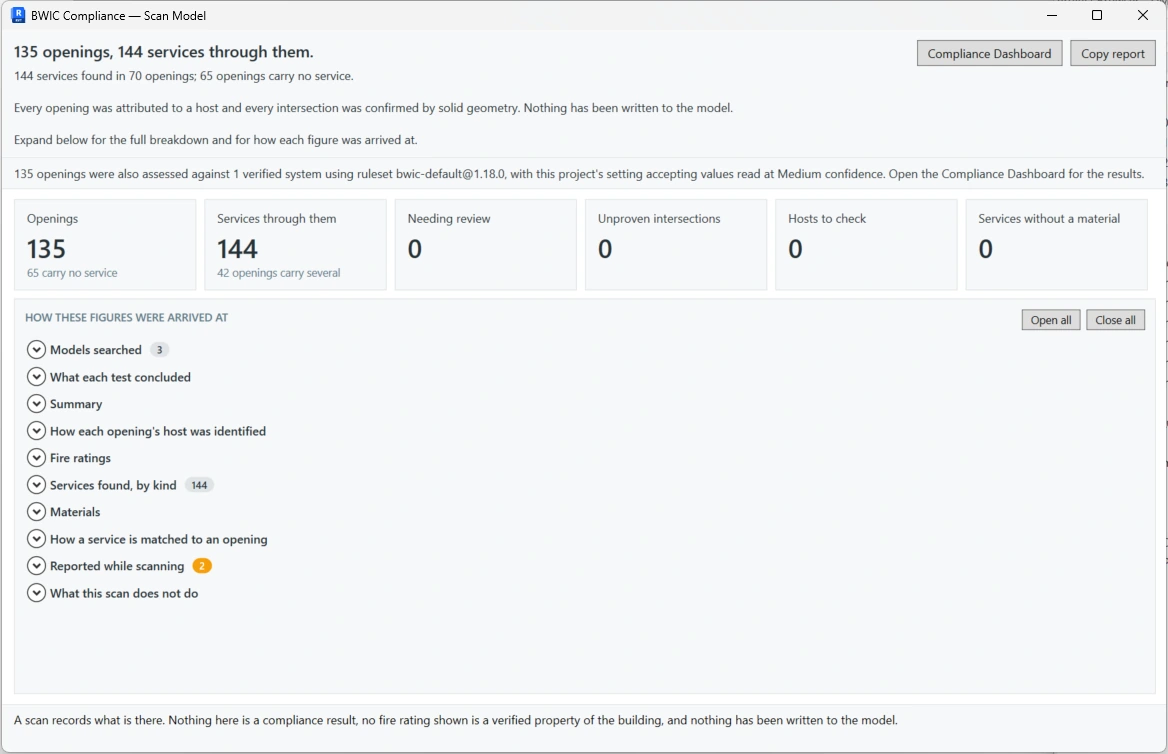Select the Services through them card
The image size is (1168, 754).
coord(296,244)
